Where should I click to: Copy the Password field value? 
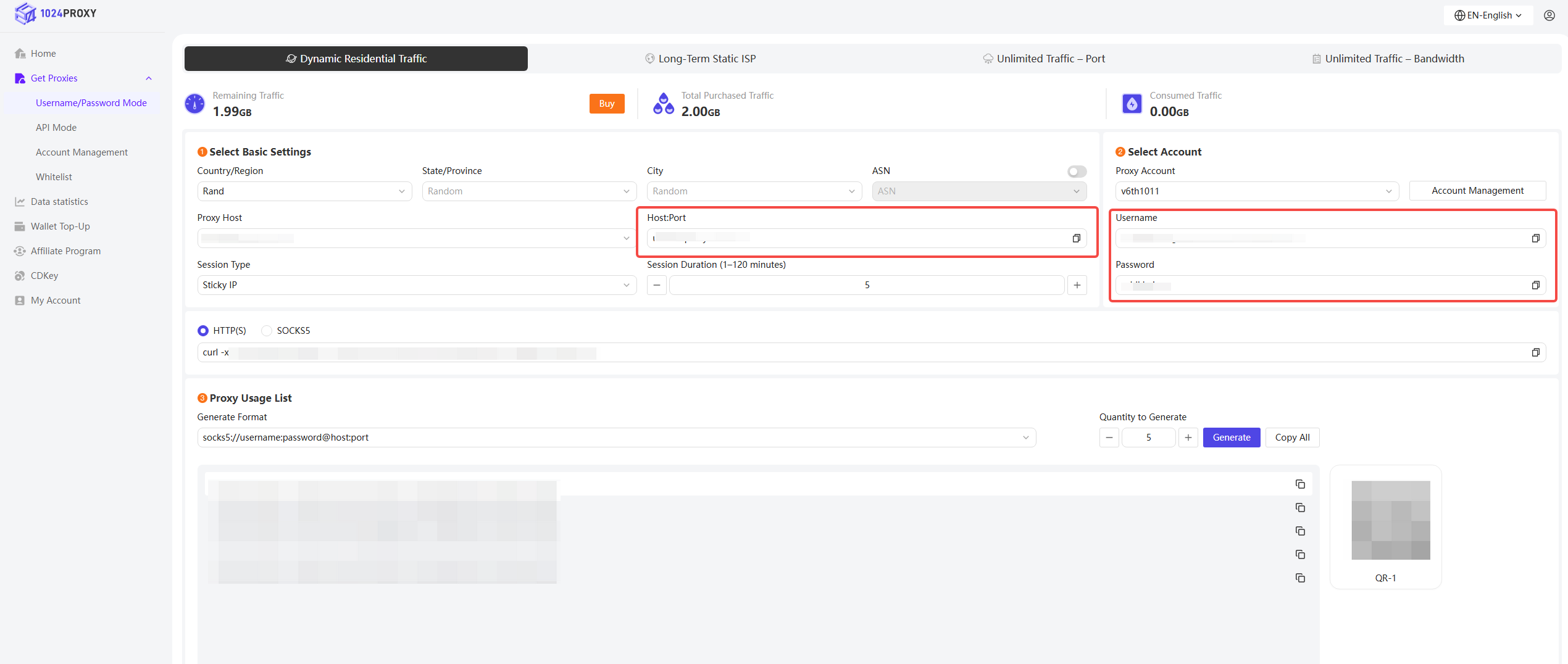[x=1535, y=285]
